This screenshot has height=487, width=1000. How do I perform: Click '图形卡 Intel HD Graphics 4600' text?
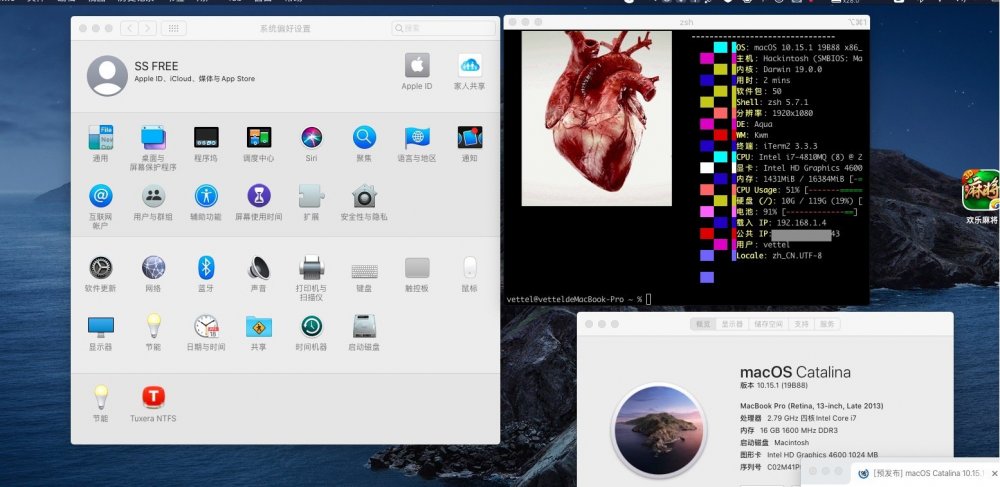pyautogui.click(x=809, y=454)
